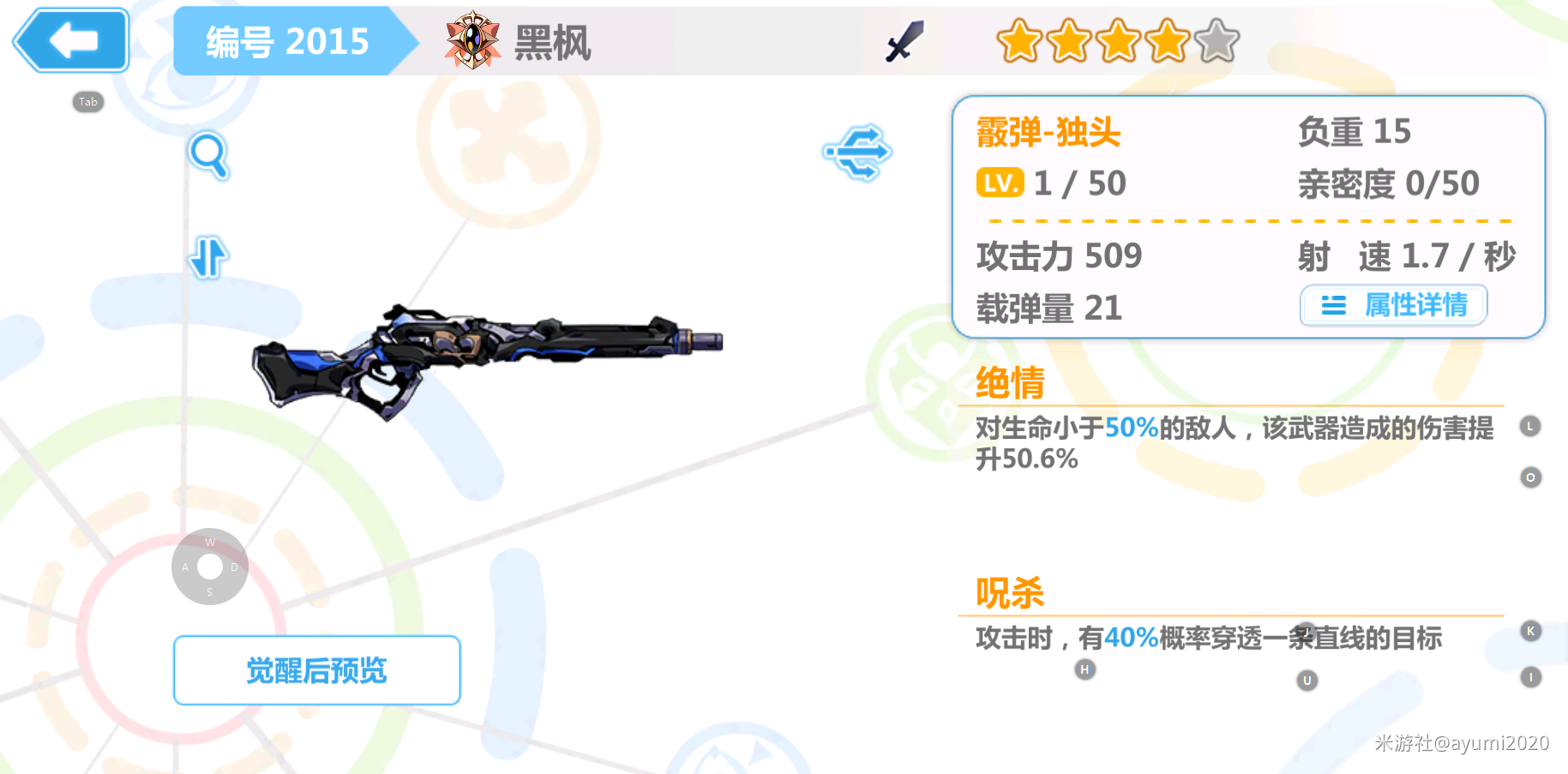Click the 觉醒后预览 awakening preview button

317,670
